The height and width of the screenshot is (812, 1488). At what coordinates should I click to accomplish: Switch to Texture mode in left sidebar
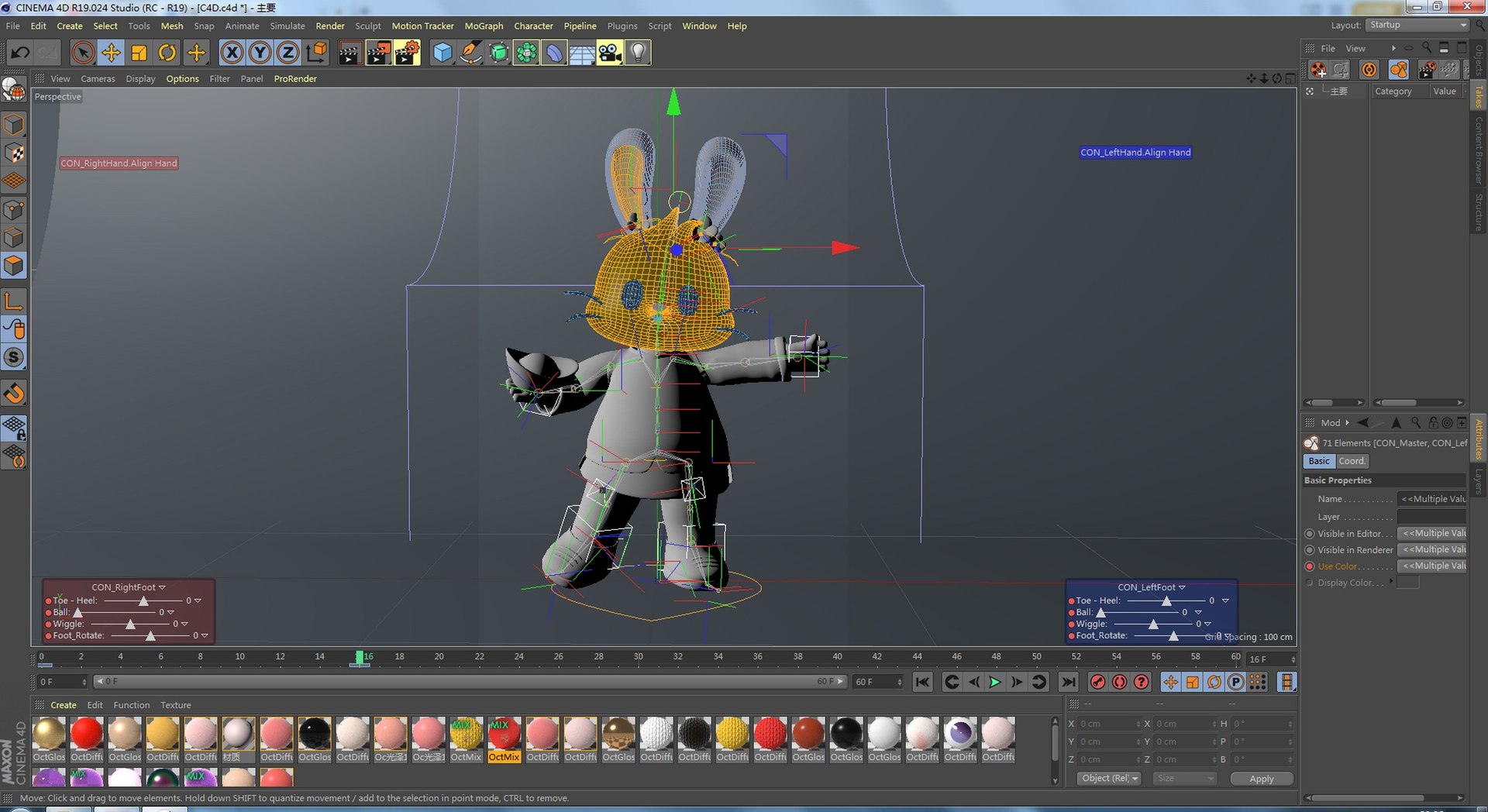coord(14,153)
